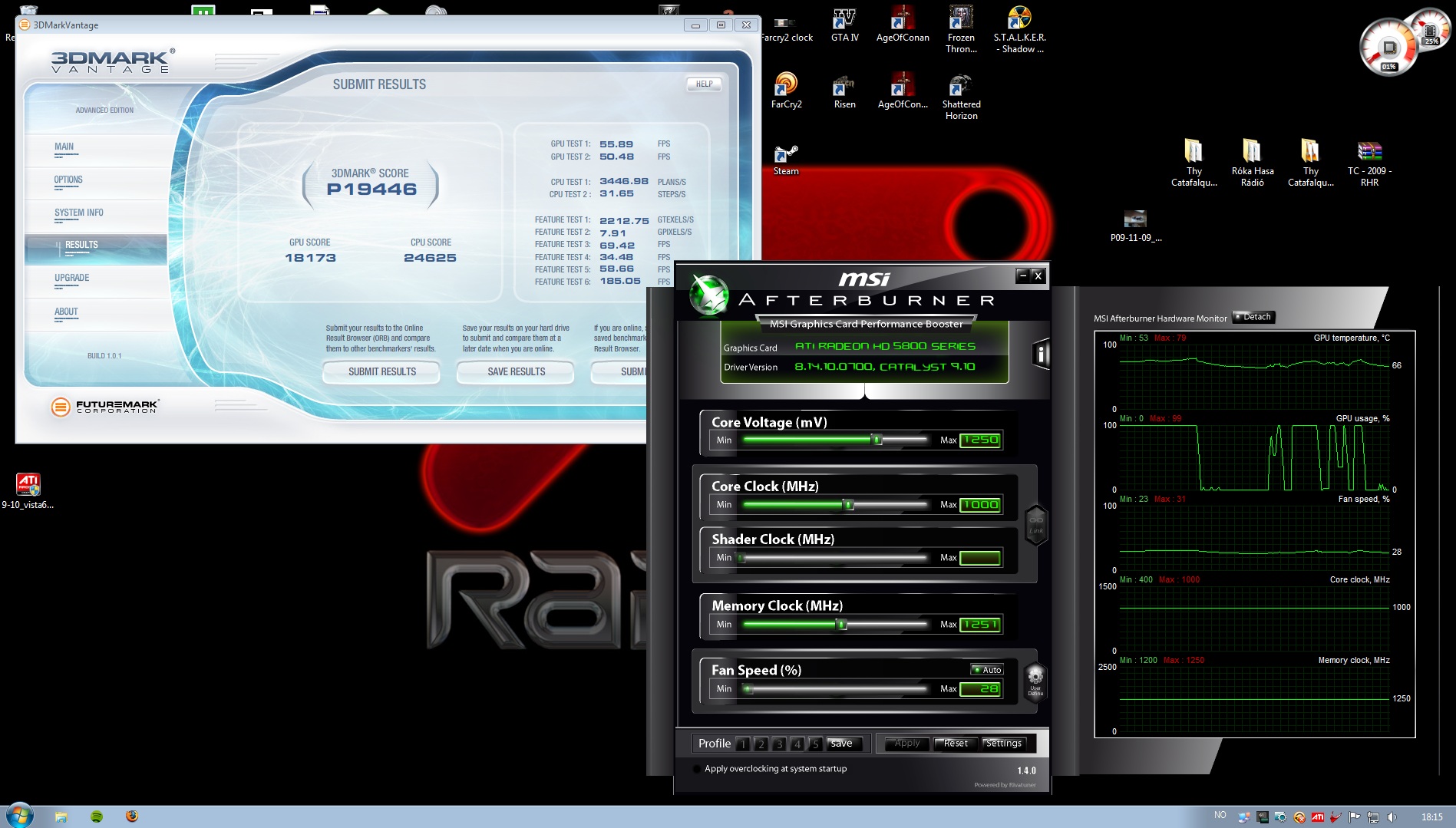The image size is (1456, 828).
Task: Open the ABOUT section in 3DMark Vantage
Action: tap(66, 312)
